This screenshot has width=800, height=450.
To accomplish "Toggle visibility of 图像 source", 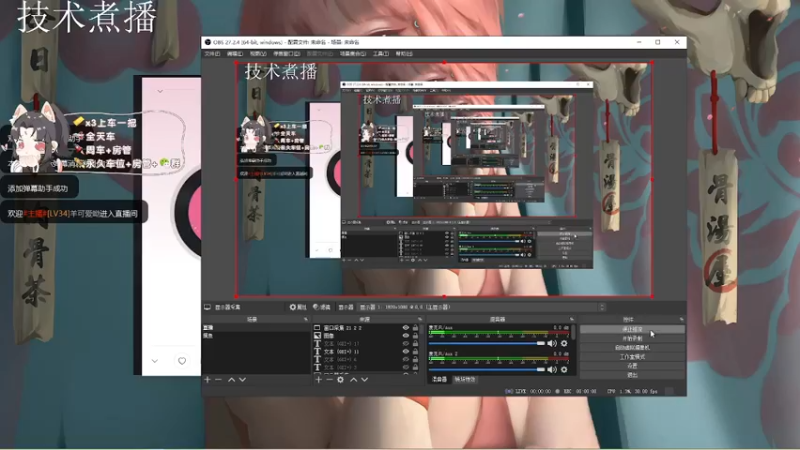I will click(x=406, y=336).
